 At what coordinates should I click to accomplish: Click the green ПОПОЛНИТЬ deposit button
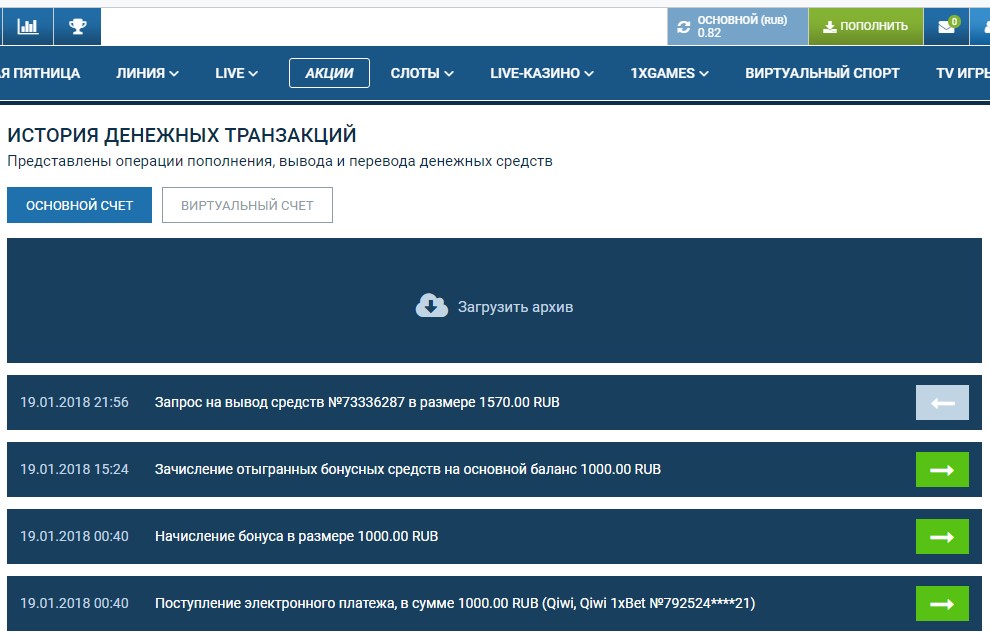pyautogui.click(x=866, y=25)
